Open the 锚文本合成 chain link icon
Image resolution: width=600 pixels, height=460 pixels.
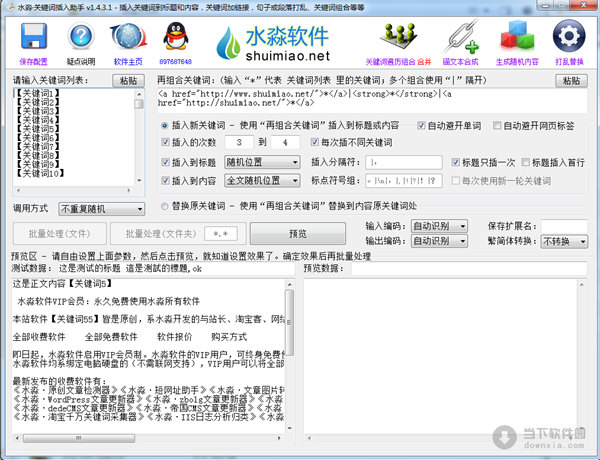coord(460,37)
